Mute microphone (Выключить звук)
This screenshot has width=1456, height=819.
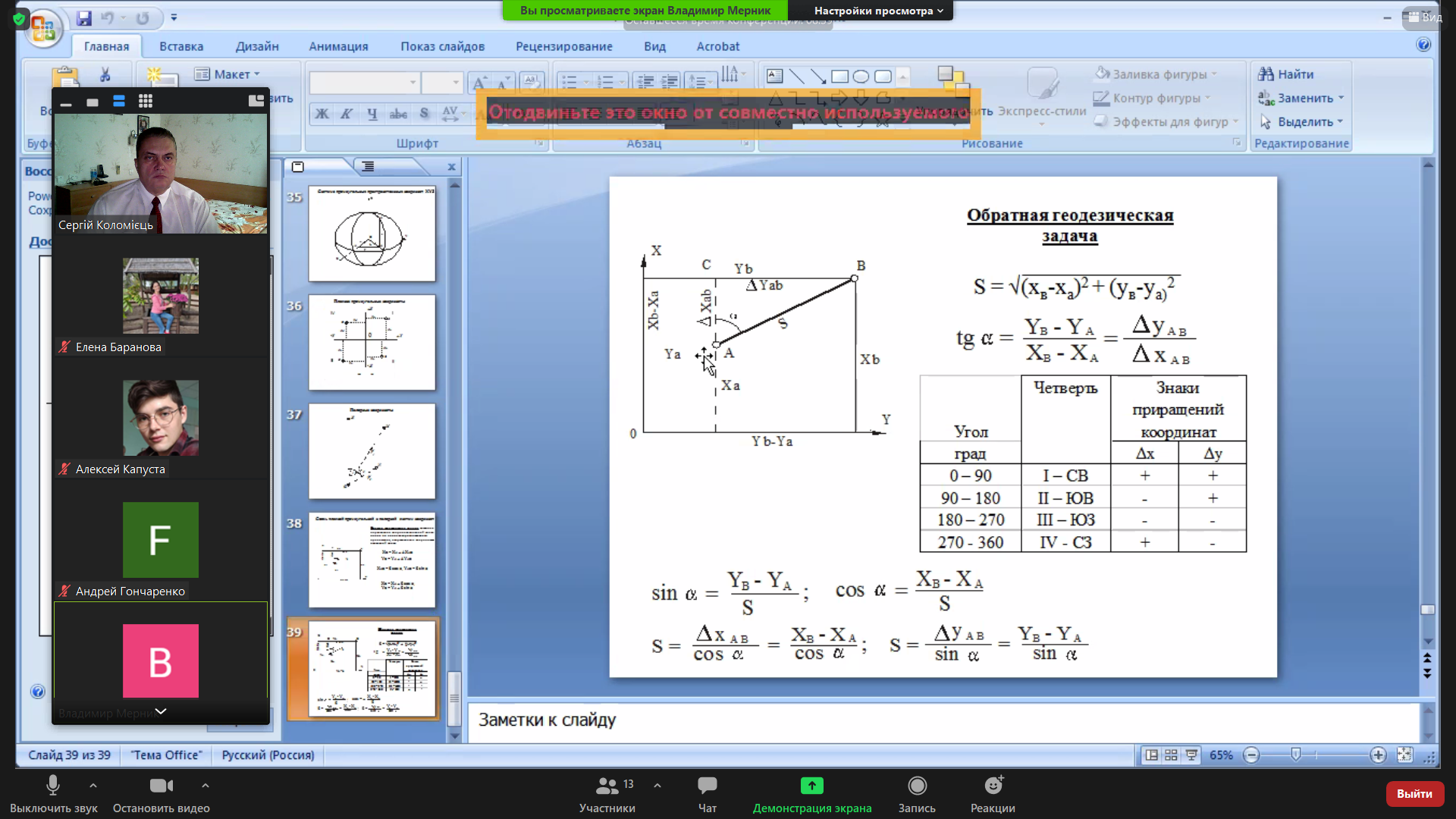pos(53,786)
